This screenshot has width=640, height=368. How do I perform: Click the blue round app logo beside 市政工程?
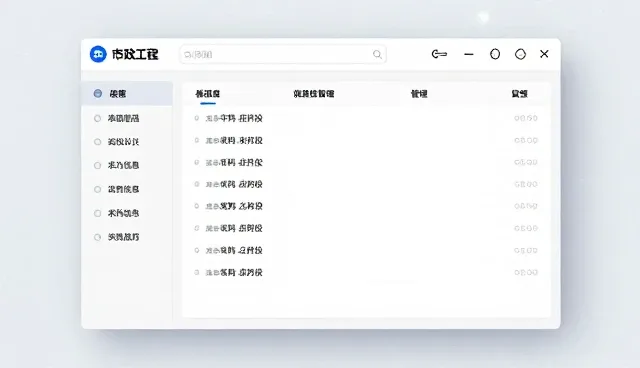98,54
